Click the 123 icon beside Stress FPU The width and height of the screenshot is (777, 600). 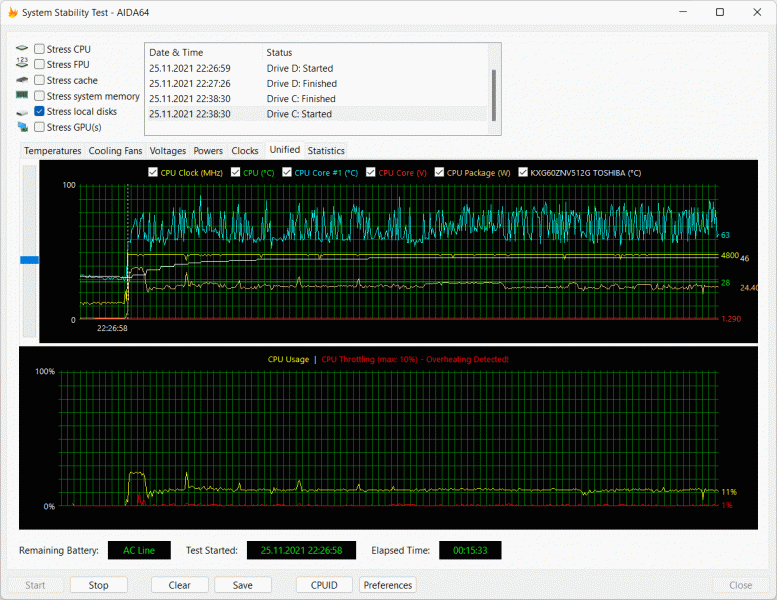tap(22, 64)
